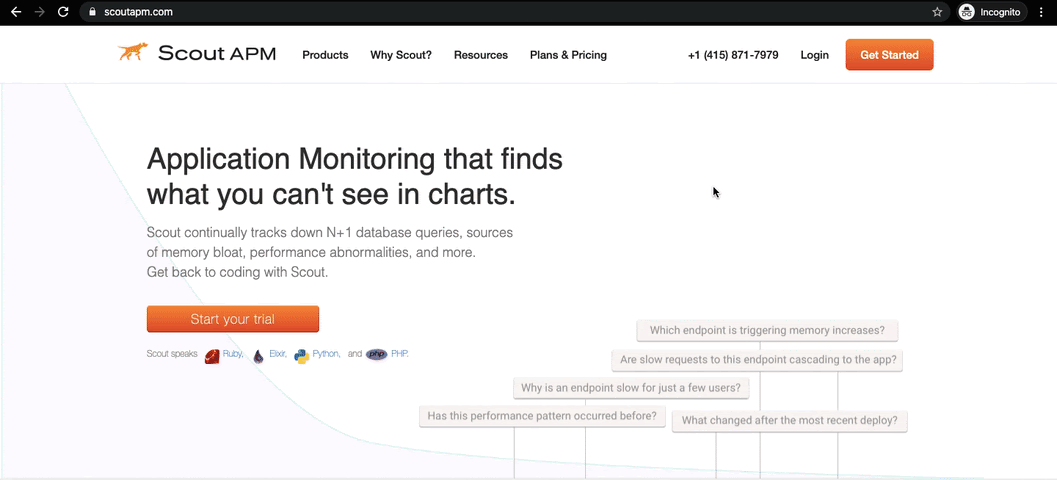This screenshot has width=1057, height=480.
Task: Click the Login link
Action: coord(814,55)
